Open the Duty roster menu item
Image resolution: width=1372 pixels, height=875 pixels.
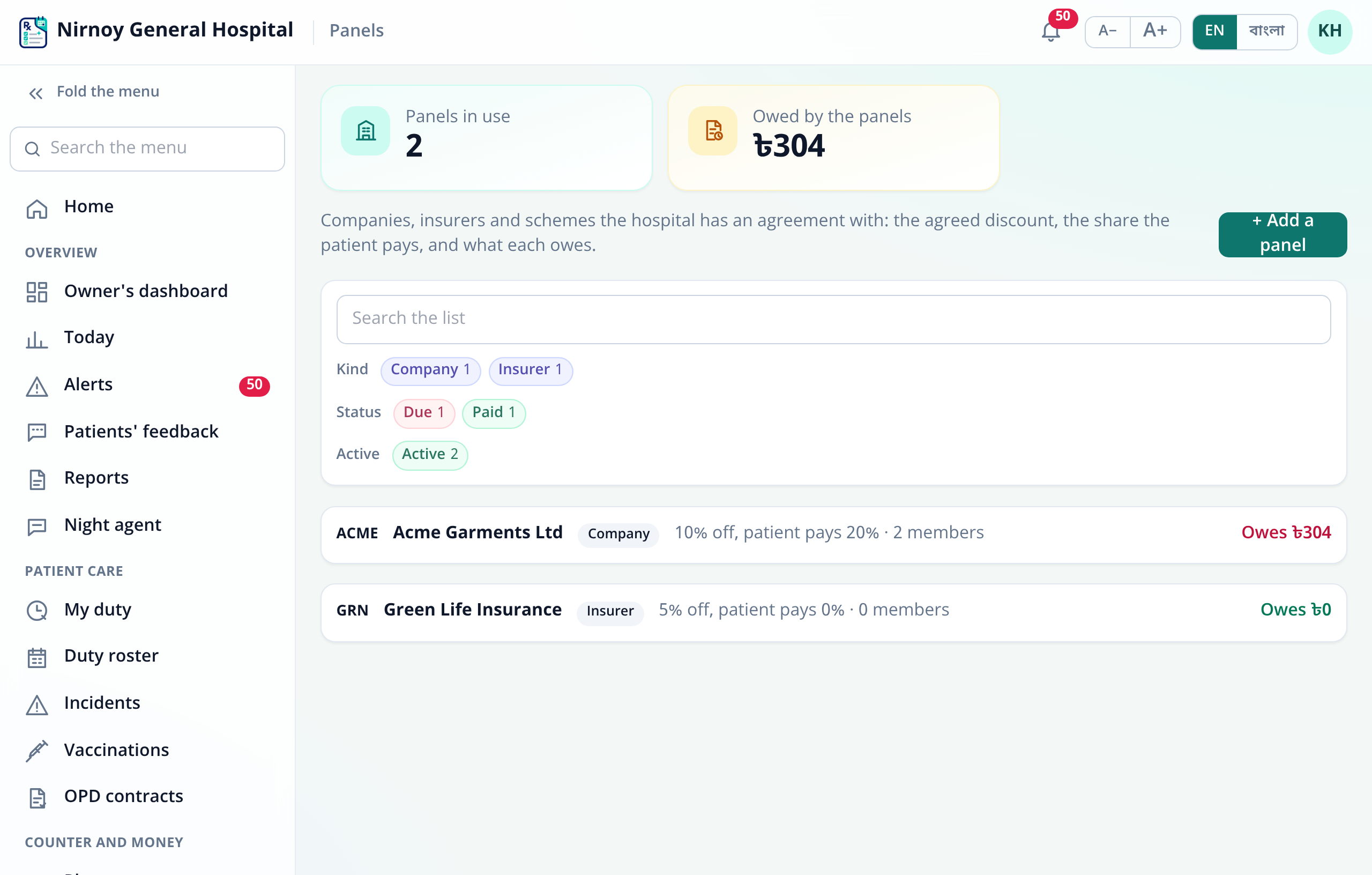click(147, 657)
